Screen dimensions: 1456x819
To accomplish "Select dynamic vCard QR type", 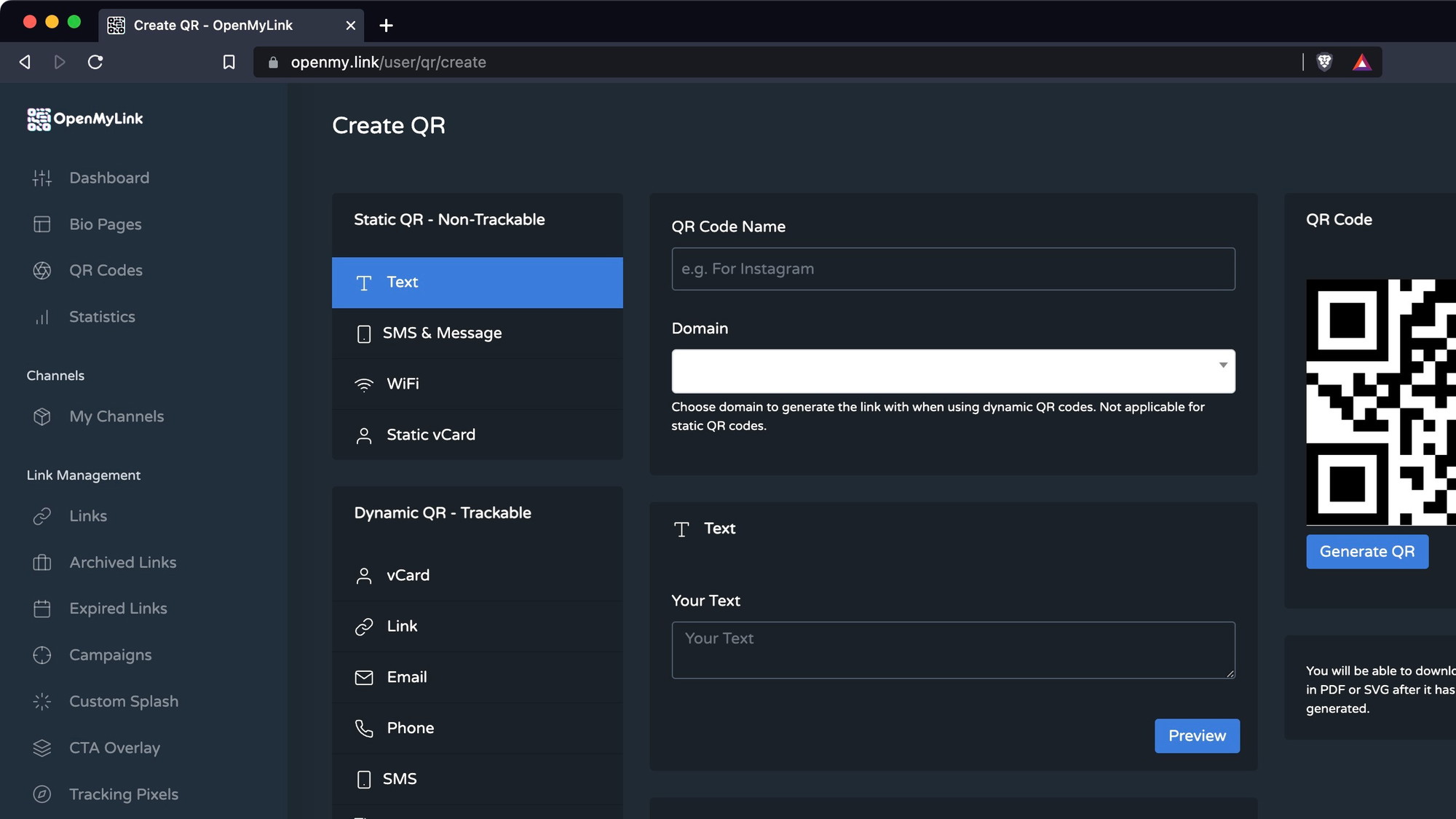I will pos(478,576).
